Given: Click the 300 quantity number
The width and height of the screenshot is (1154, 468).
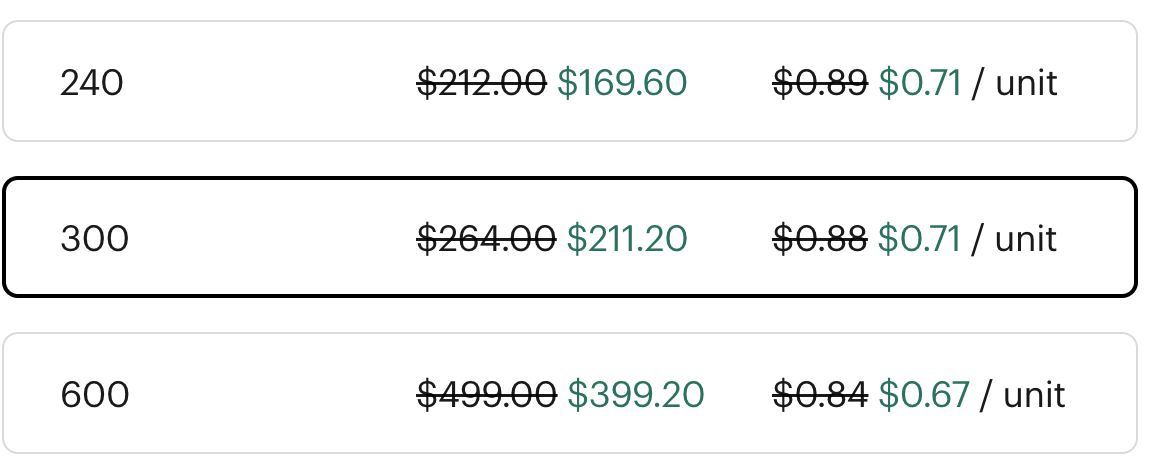Looking at the screenshot, I should (x=95, y=239).
